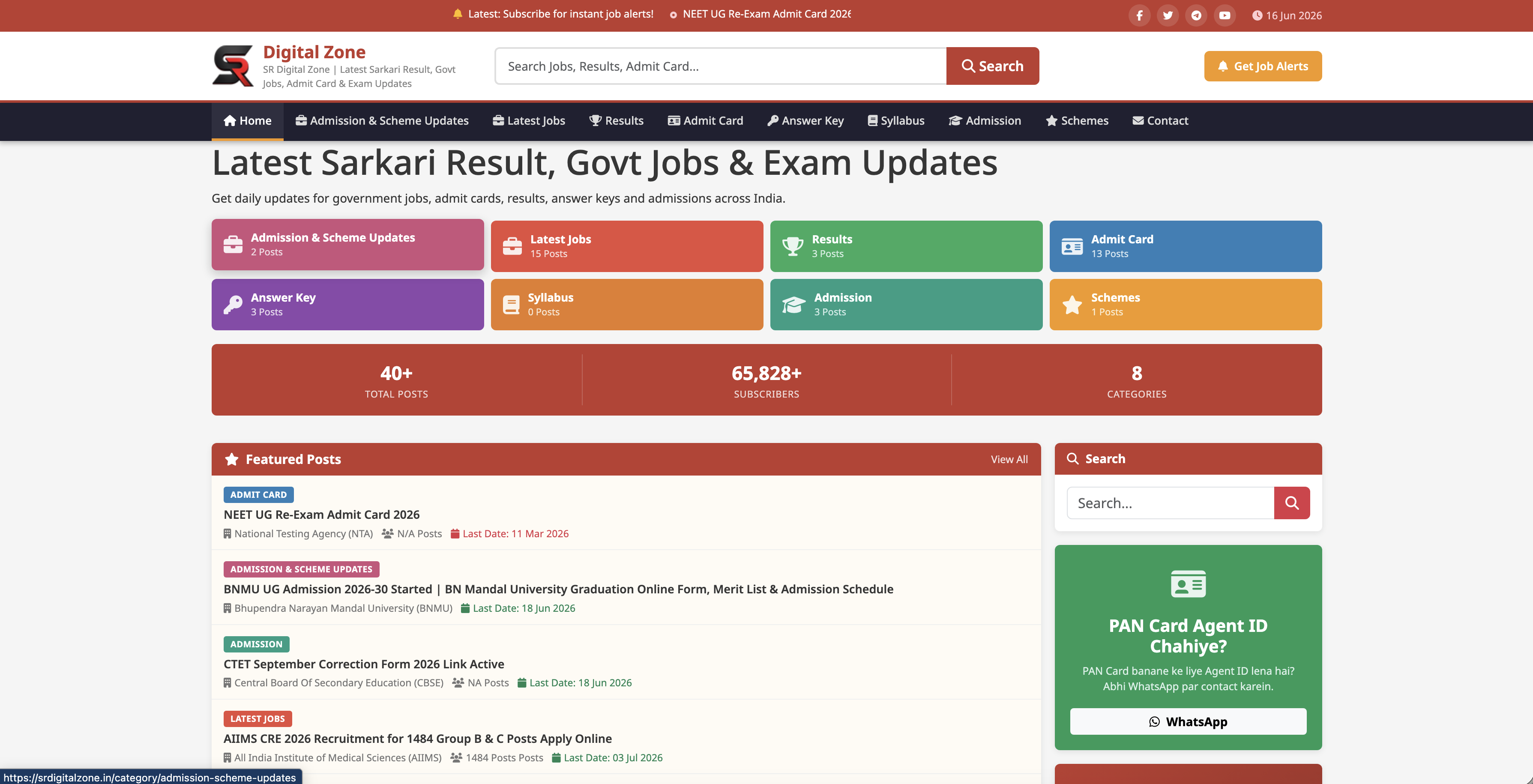The image size is (1533, 784).
Task: Focus the header Search Jobs input field
Action: point(721,66)
